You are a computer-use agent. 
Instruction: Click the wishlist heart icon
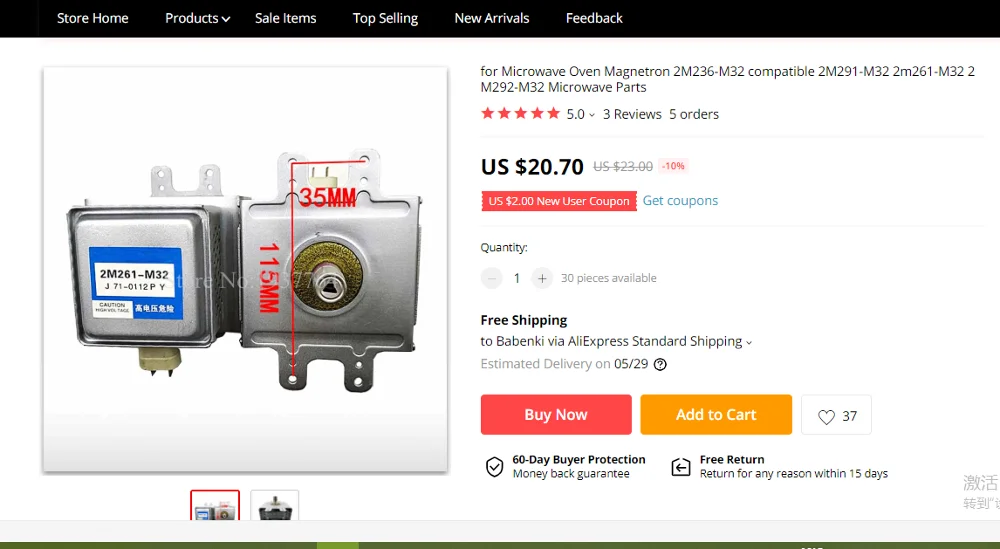coord(826,417)
